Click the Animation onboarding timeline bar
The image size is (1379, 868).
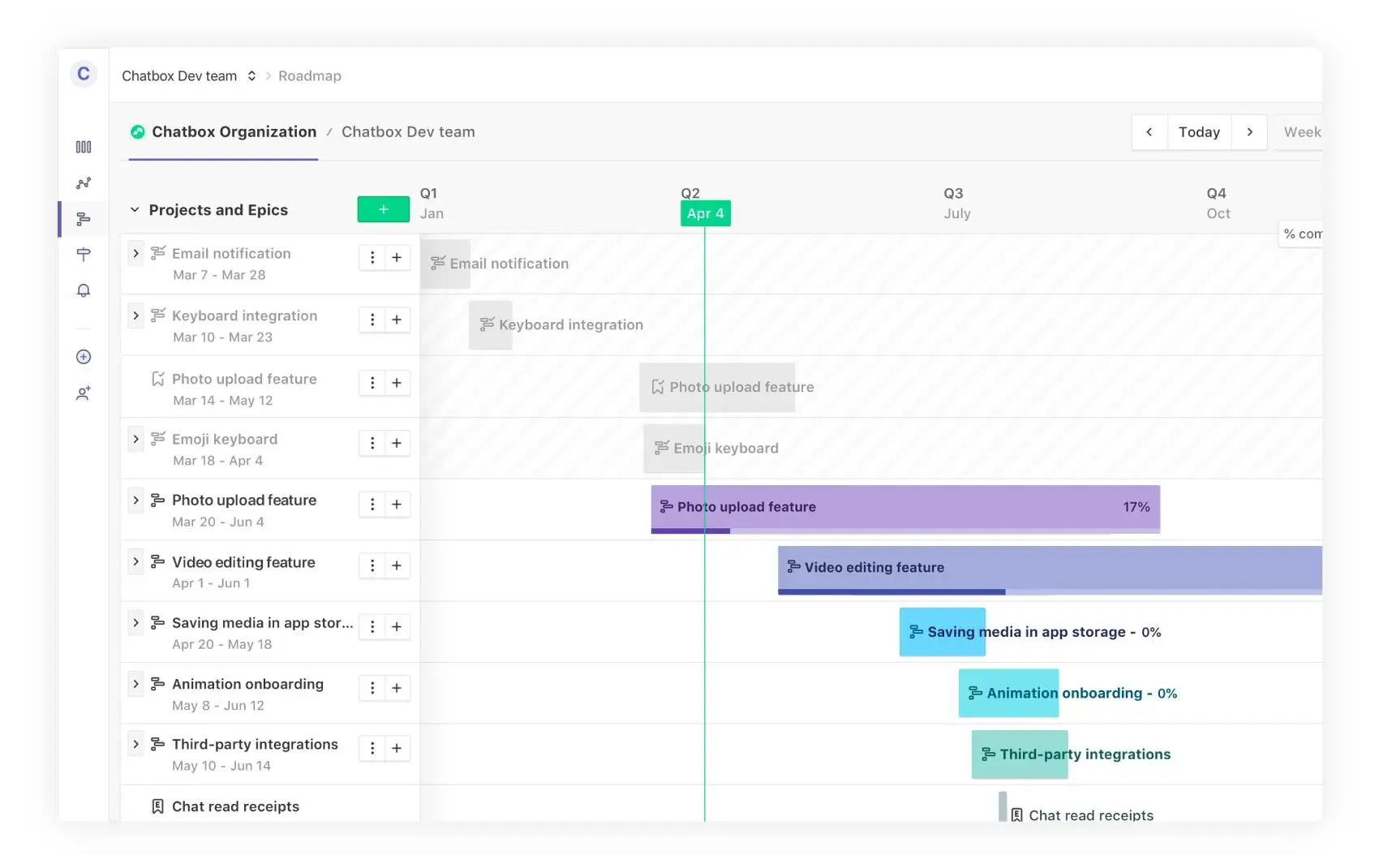click(x=1008, y=693)
